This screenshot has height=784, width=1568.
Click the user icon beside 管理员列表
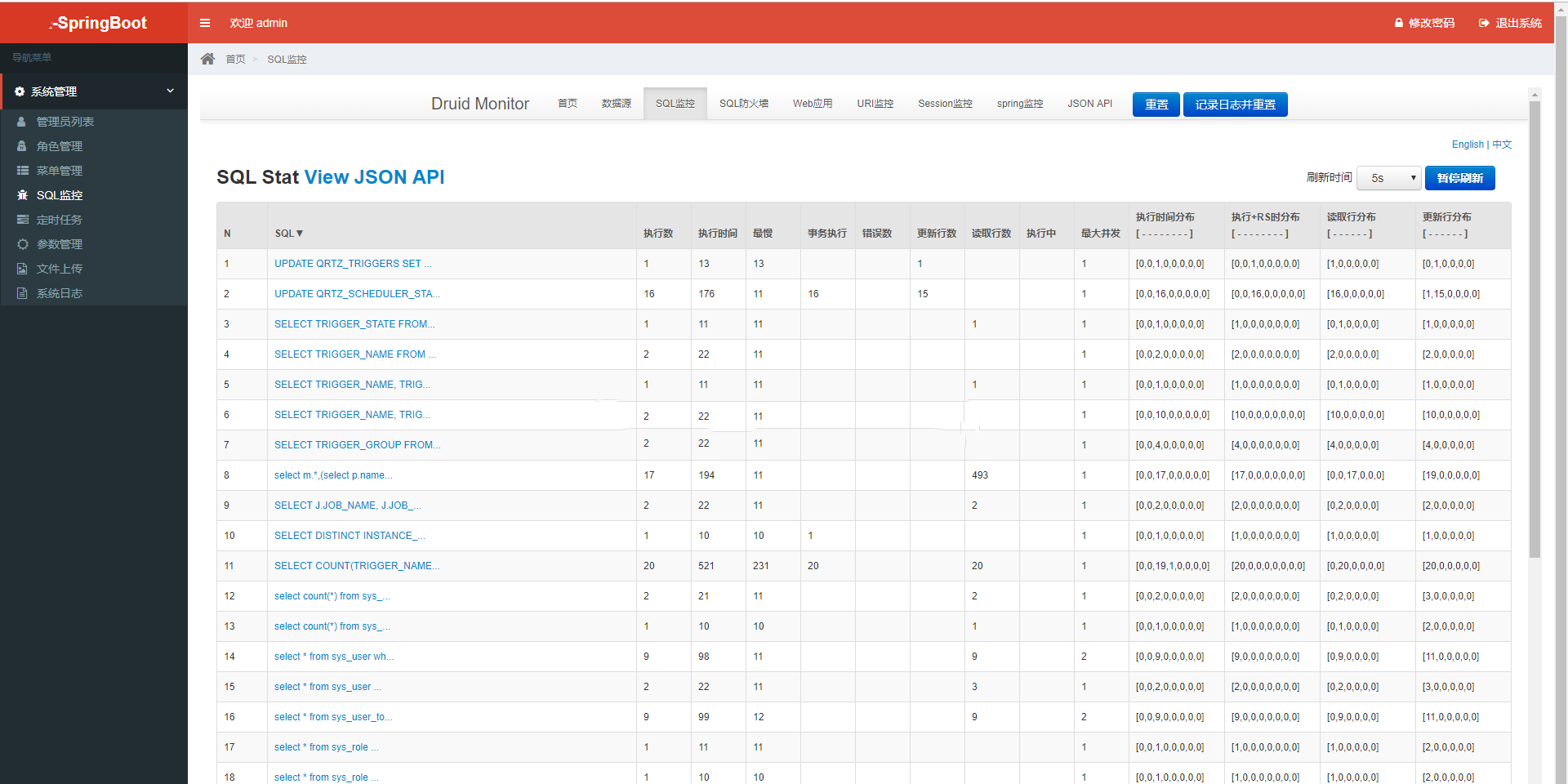coord(22,122)
